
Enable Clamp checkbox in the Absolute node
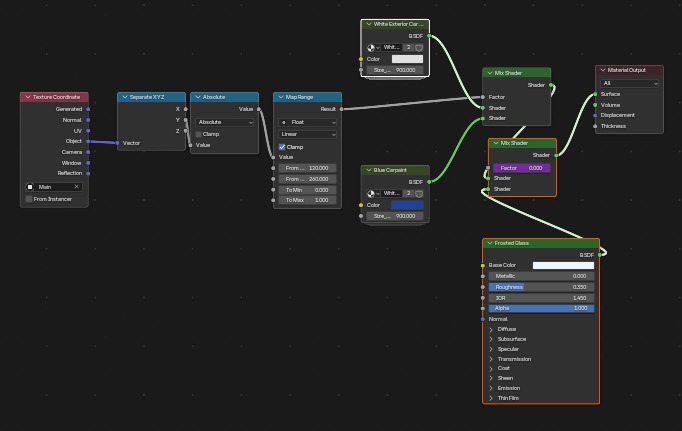(199, 134)
